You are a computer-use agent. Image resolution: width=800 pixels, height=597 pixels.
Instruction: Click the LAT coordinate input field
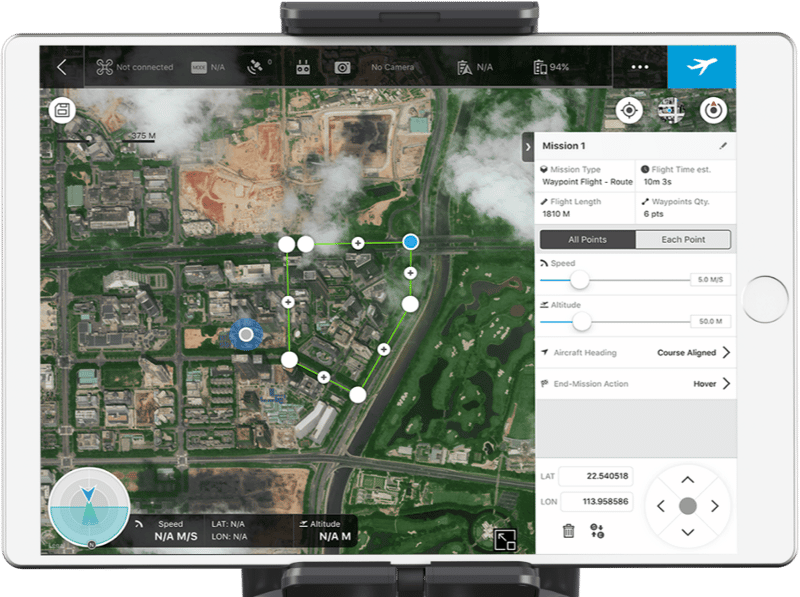pos(595,477)
